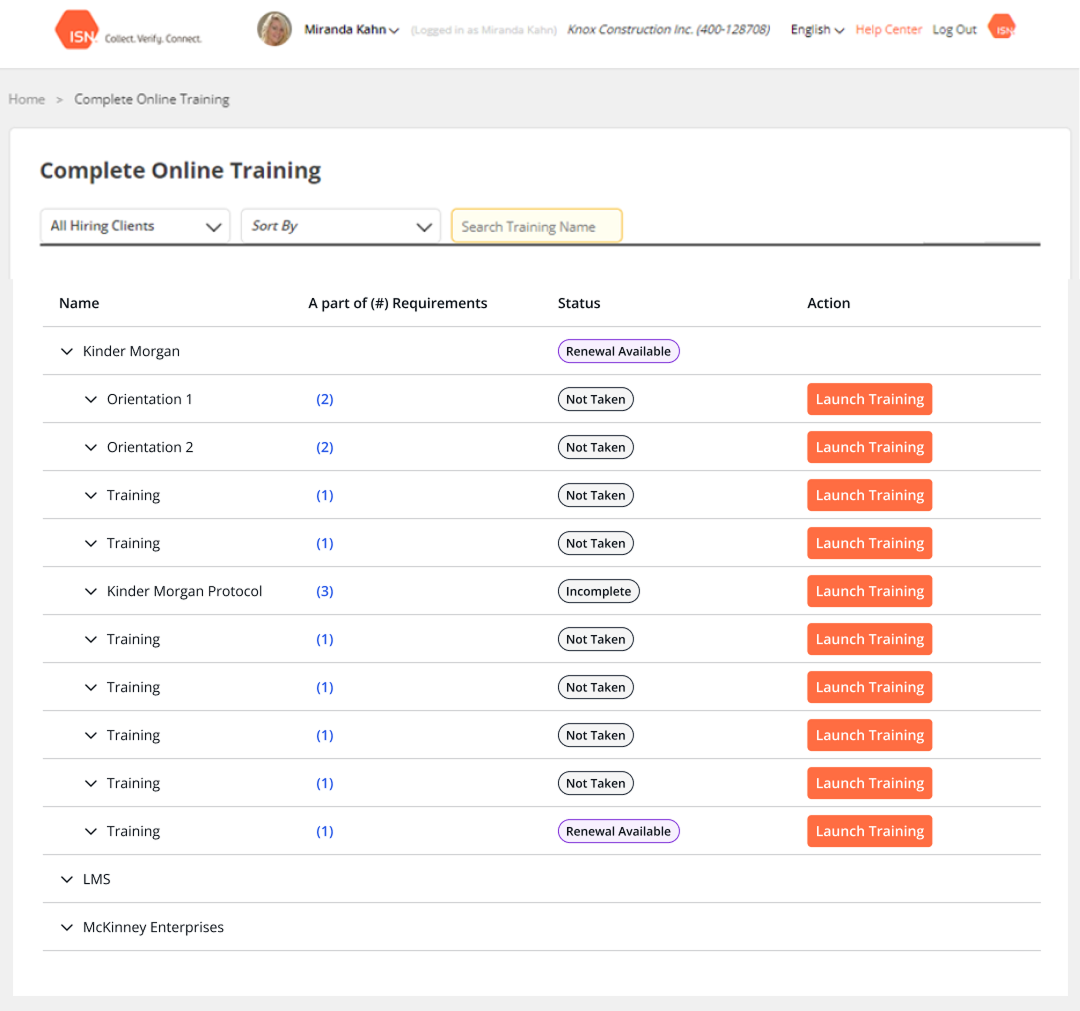Click the Name column header
1080x1011 pixels.
click(79, 303)
